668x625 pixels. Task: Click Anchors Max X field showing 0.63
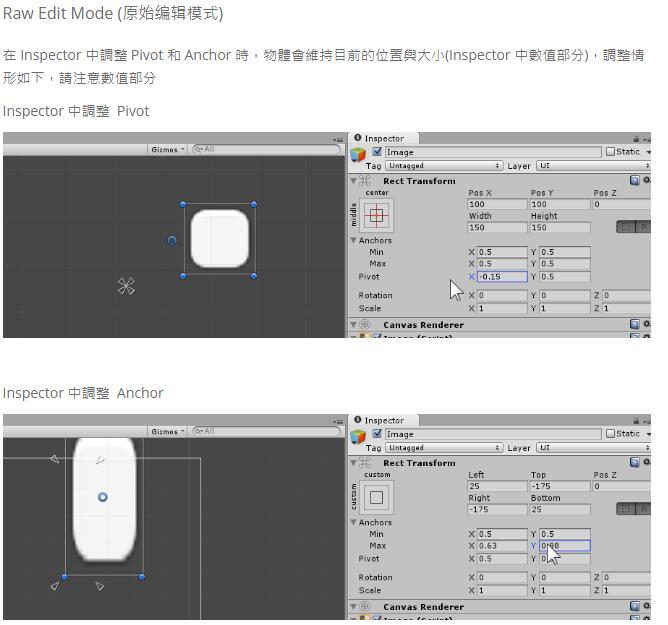502,546
